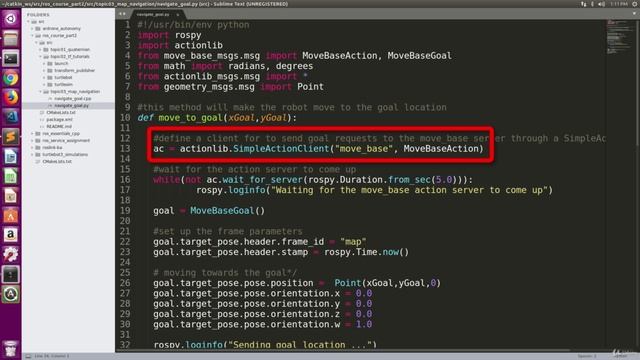Click 'rospy.Time.now()' on line 23
640x360 pixels.
click(x=367, y=252)
